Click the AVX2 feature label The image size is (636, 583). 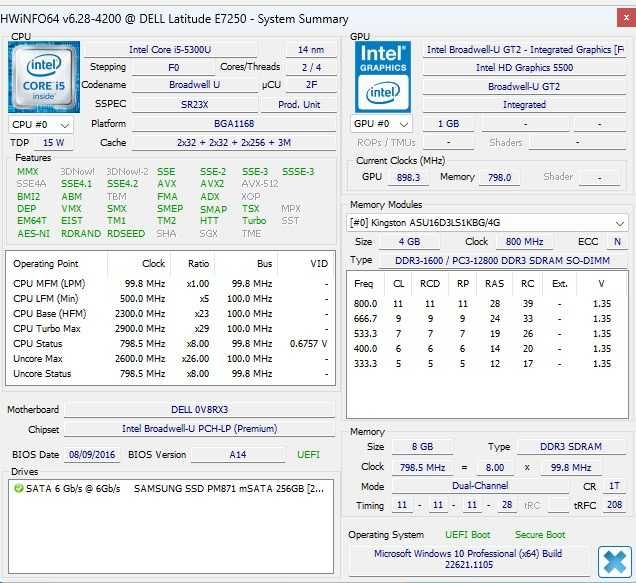coord(212,184)
